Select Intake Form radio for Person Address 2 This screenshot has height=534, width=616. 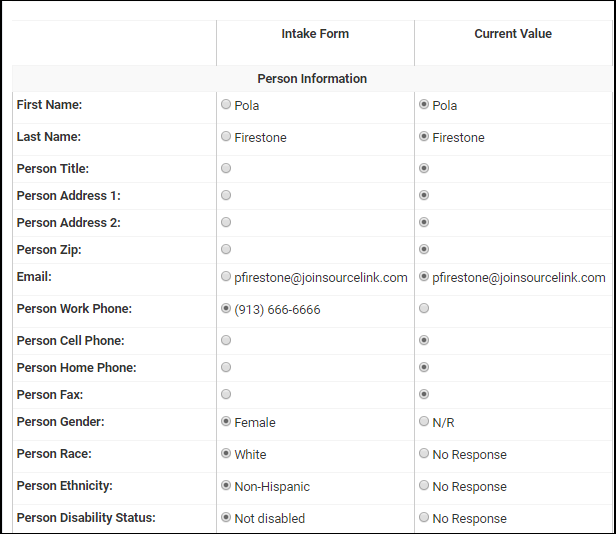[x=226, y=222]
